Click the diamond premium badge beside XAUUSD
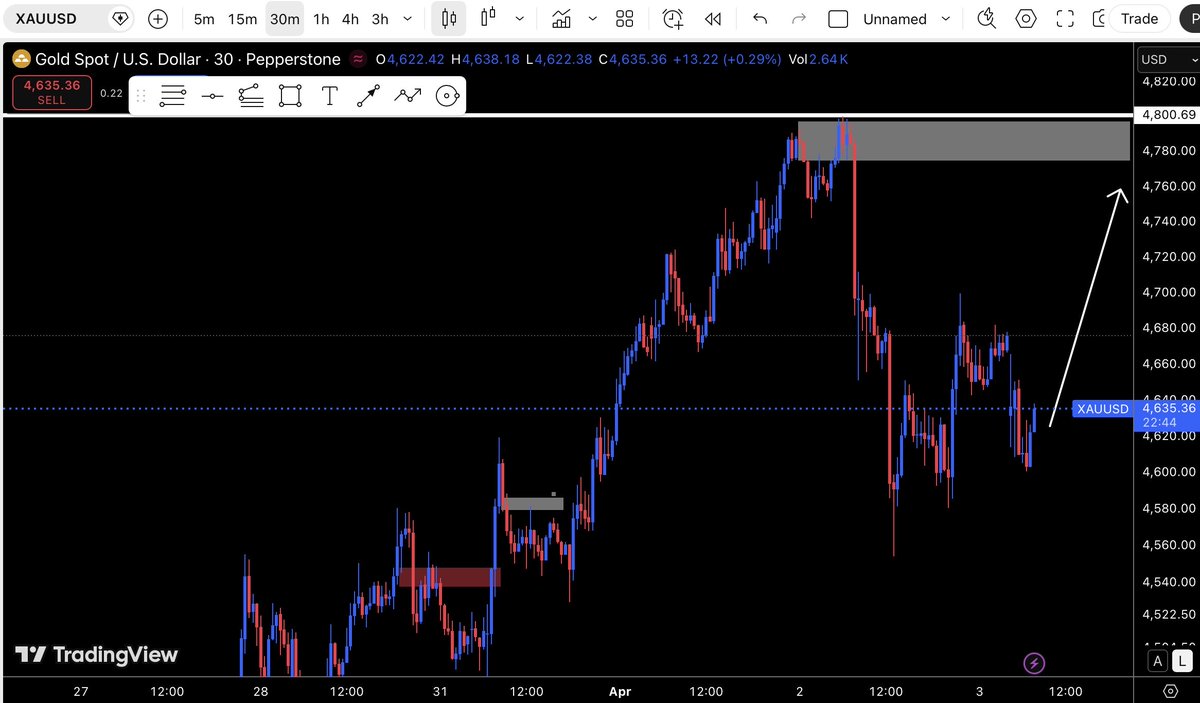Viewport: 1200px width, 703px height. click(121, 18)
